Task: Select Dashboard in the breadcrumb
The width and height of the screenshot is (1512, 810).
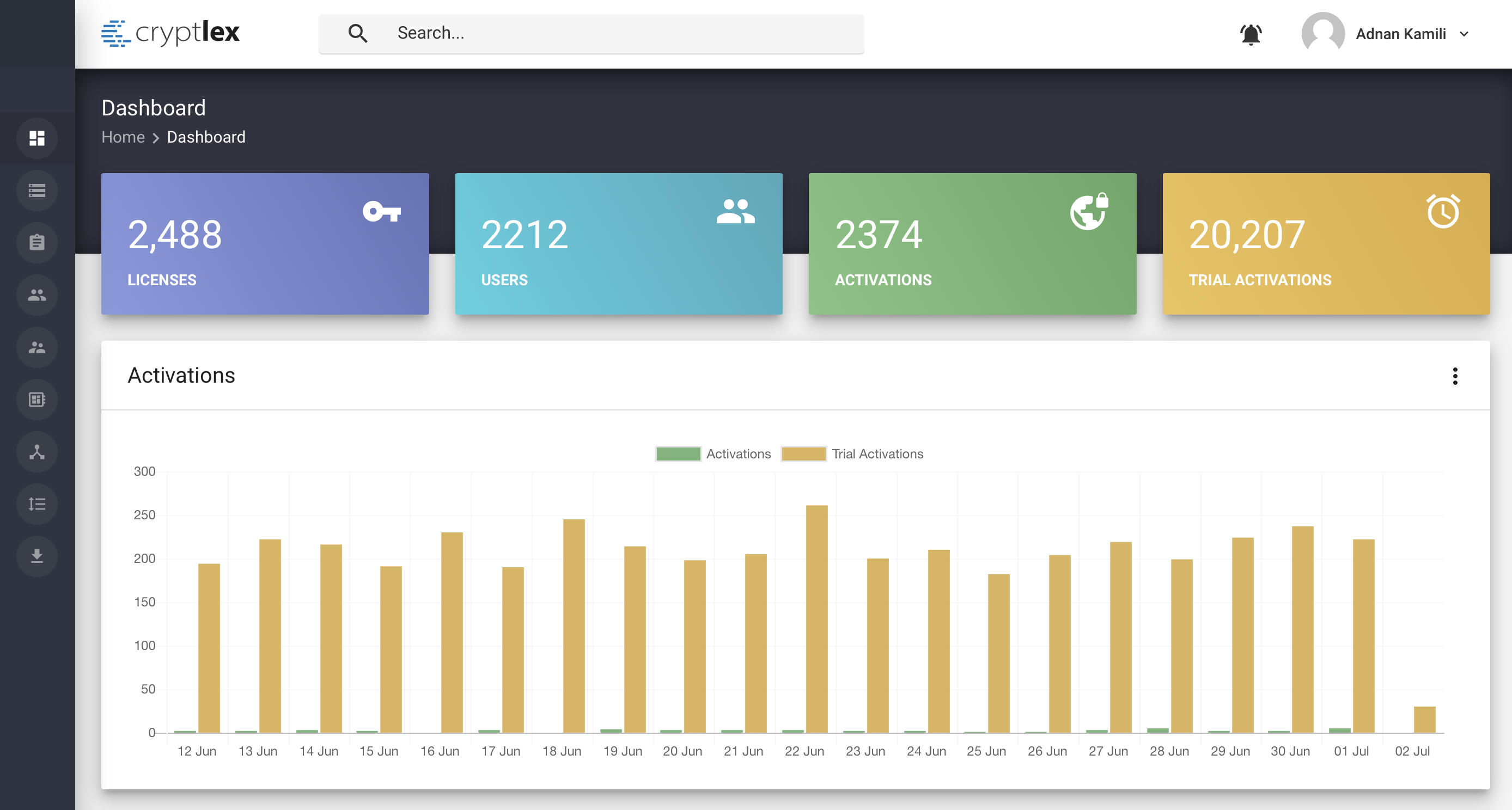Action: point(206,137)
